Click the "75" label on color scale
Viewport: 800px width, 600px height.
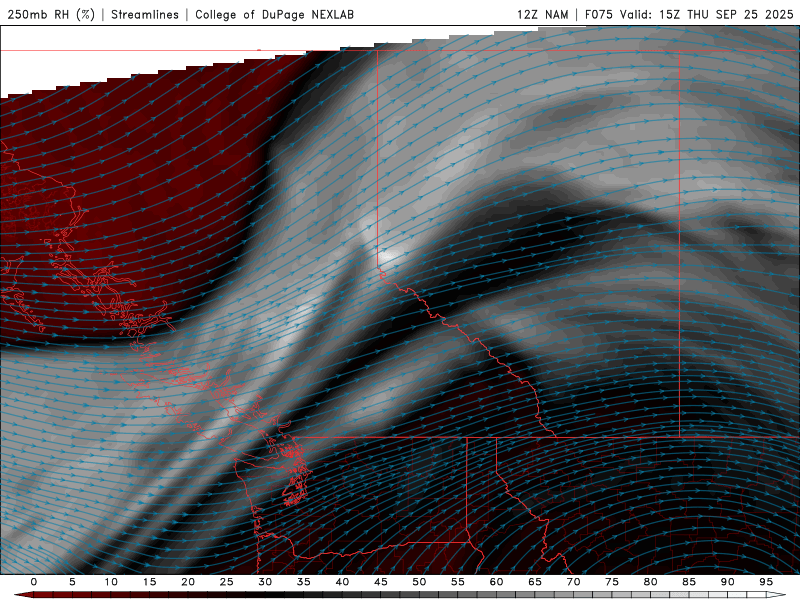612,582
